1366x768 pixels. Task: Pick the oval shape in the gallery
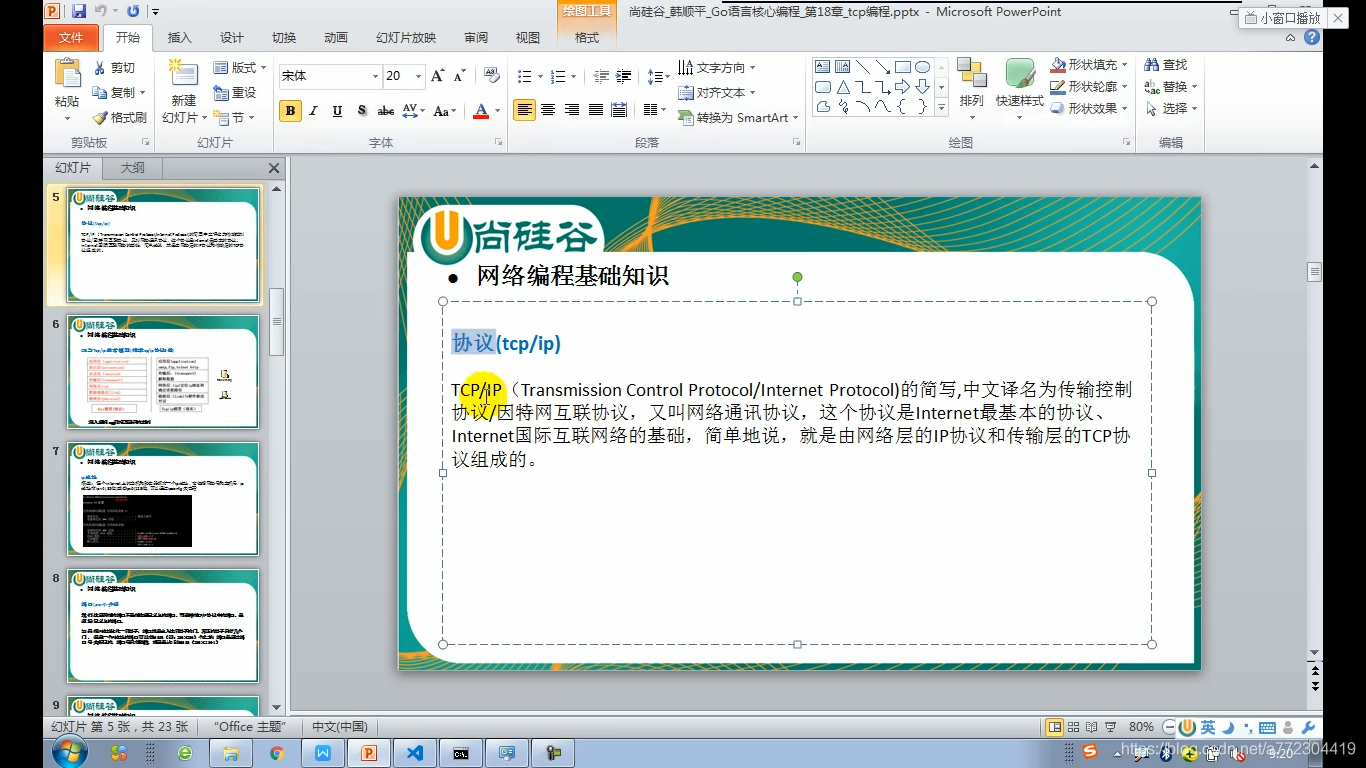tap(922, 67)
